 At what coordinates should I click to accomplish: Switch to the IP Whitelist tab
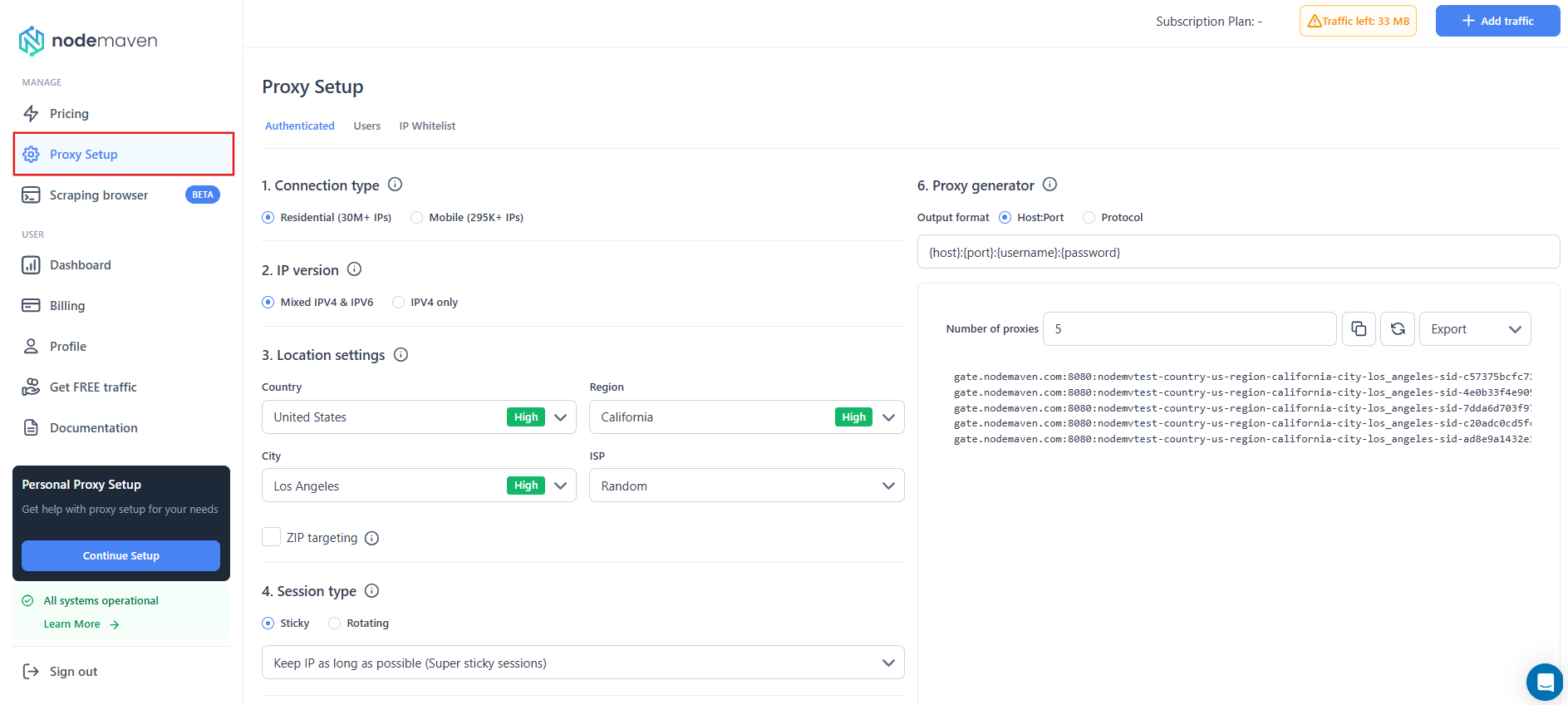pos(427,126)
